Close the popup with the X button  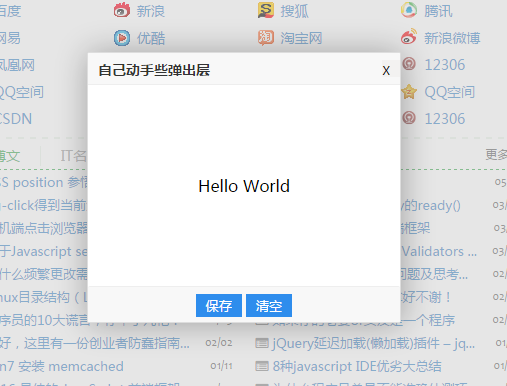pyautogui.click(x=386, y=70)
